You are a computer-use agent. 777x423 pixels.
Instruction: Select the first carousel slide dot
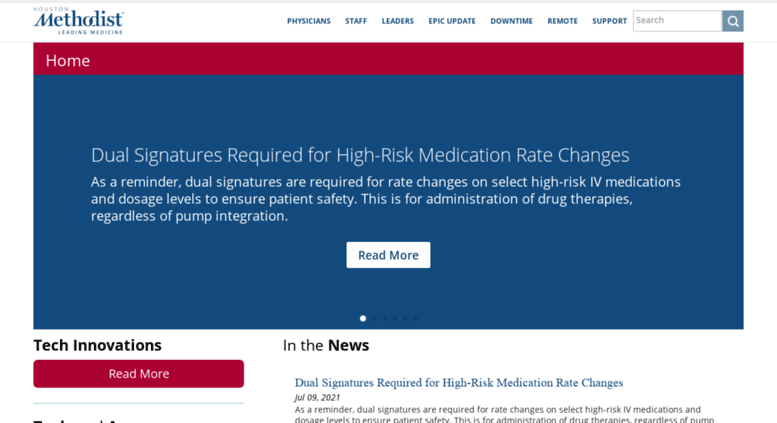coord(363,318)
